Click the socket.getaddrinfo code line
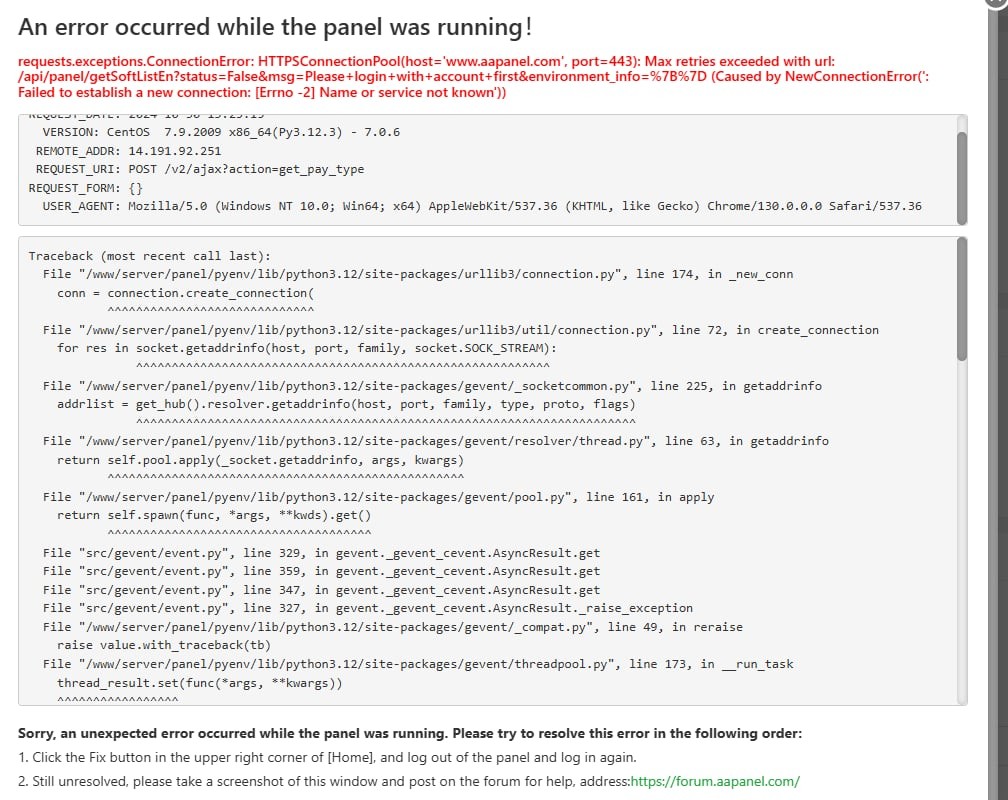The width and height of the screenshot is (1008, 800). click(x=306, y=348)
